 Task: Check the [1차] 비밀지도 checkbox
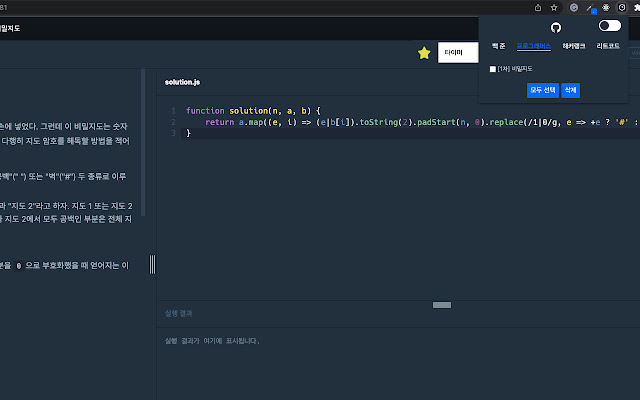[x=493, y=69]
